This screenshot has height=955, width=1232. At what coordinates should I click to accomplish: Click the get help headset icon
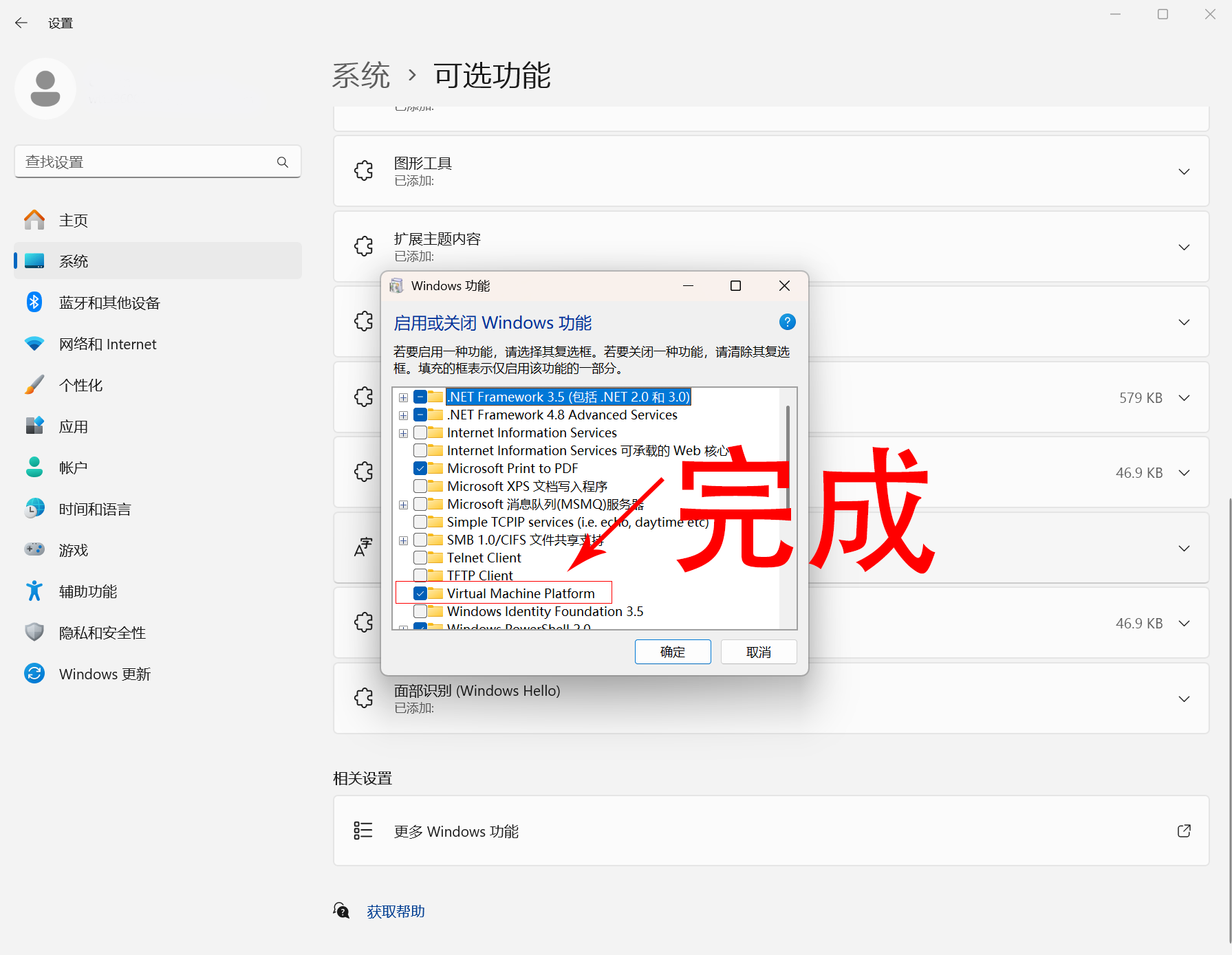(342, 911)
